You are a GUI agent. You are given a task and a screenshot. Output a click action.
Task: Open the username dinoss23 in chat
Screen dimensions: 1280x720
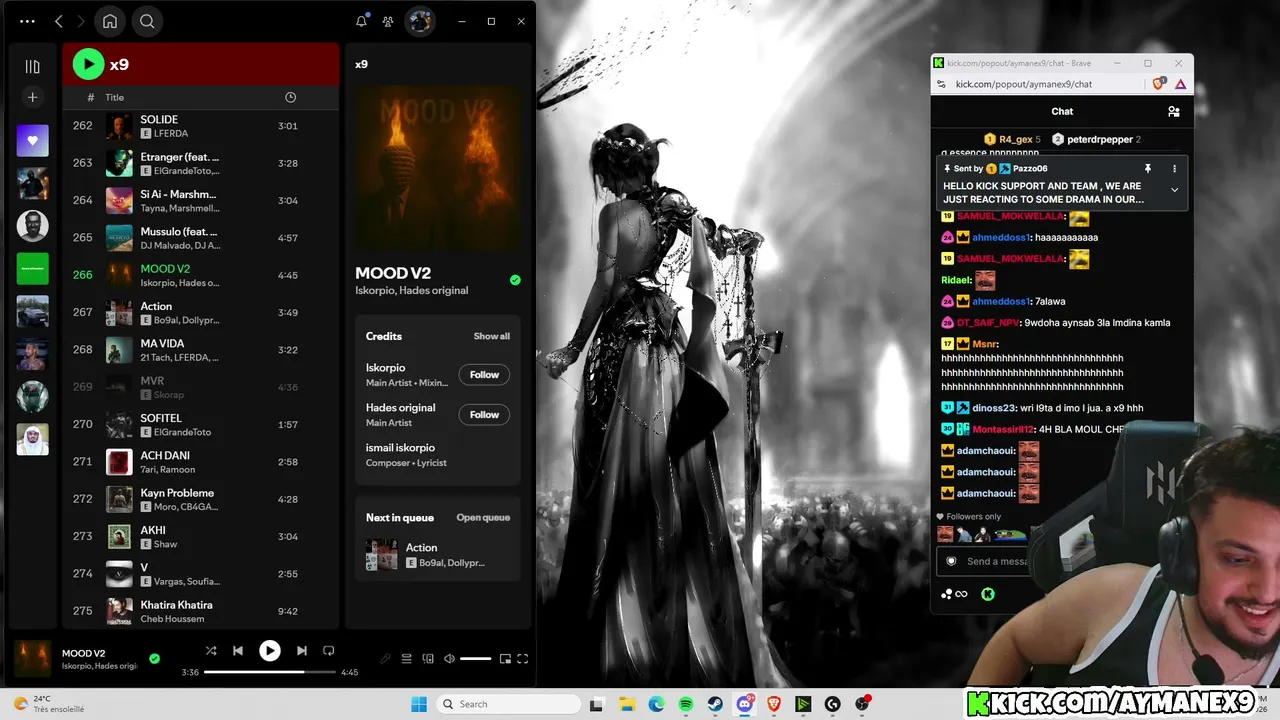click(993, 408)
